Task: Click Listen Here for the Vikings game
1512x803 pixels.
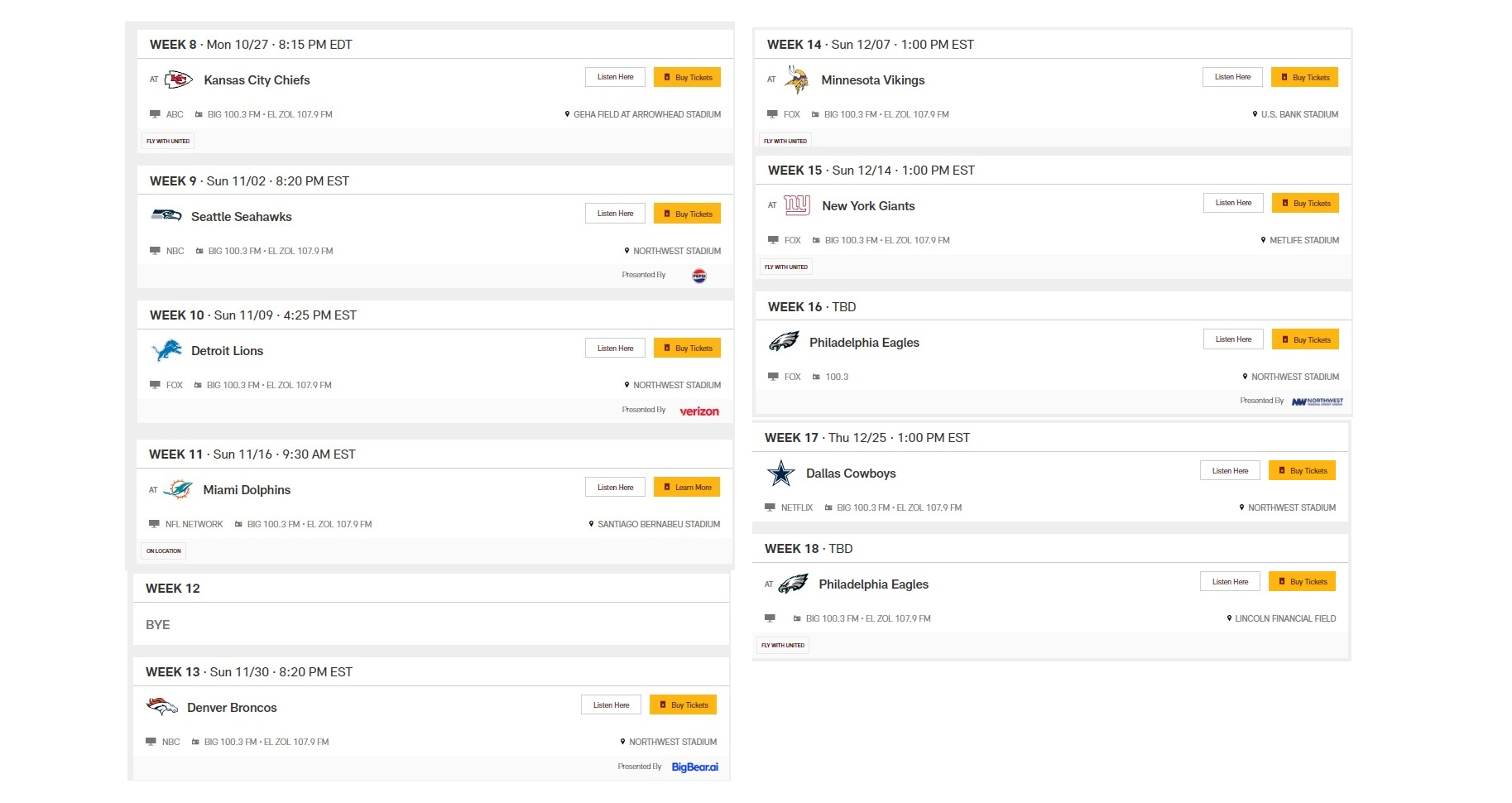Action: coord(1232,77)
